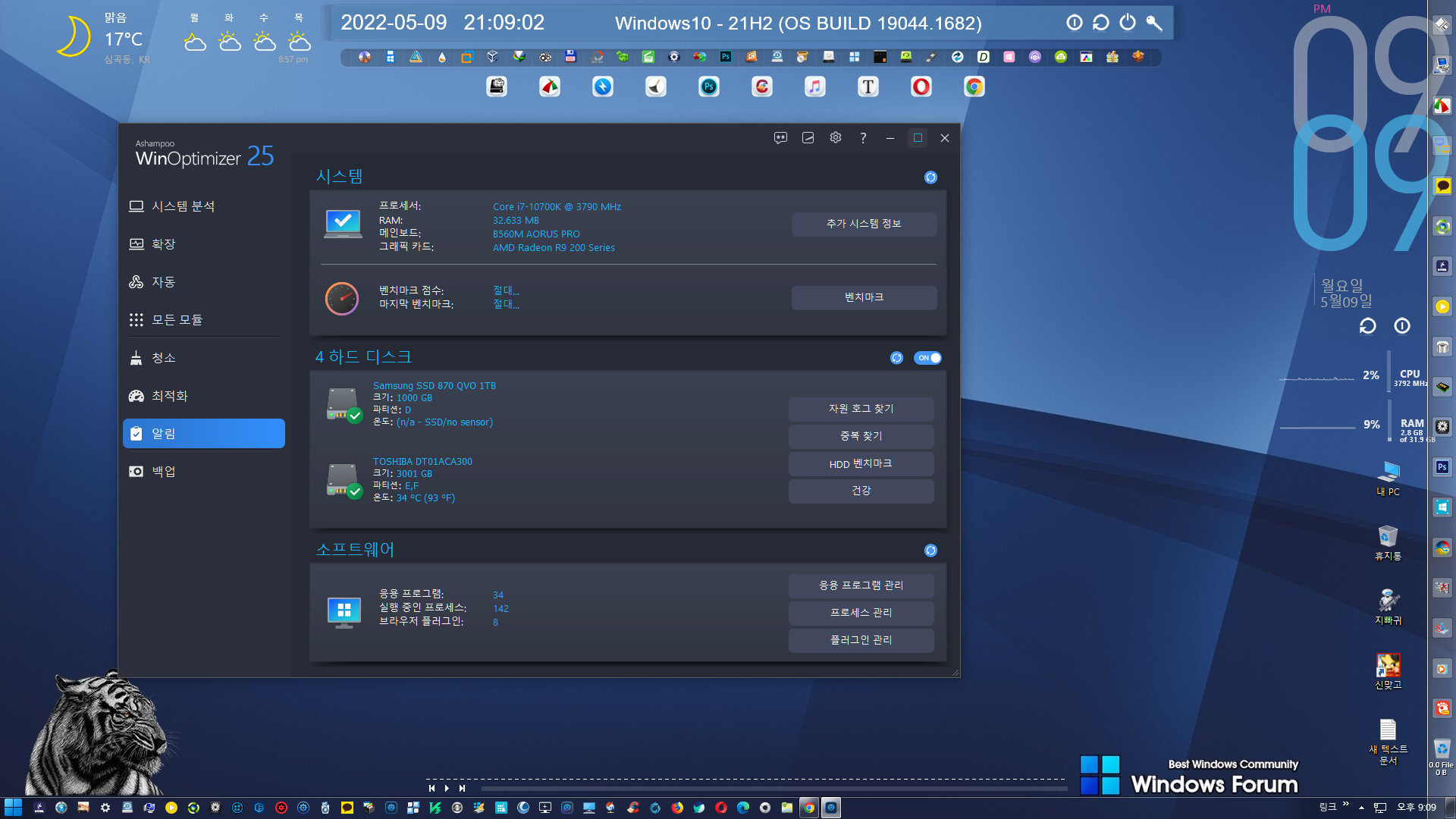Play media with the bottom play button

(447, 789)
